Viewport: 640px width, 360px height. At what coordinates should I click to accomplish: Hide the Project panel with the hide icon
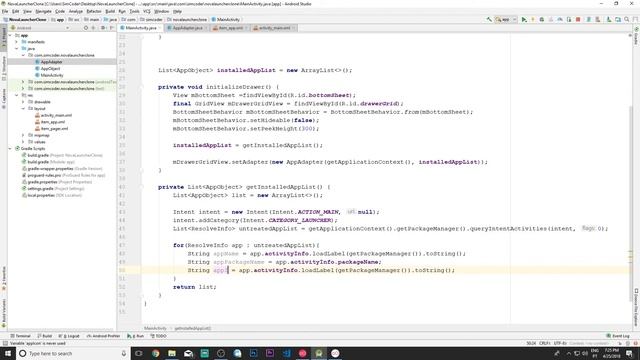click(x=112, y=28)
